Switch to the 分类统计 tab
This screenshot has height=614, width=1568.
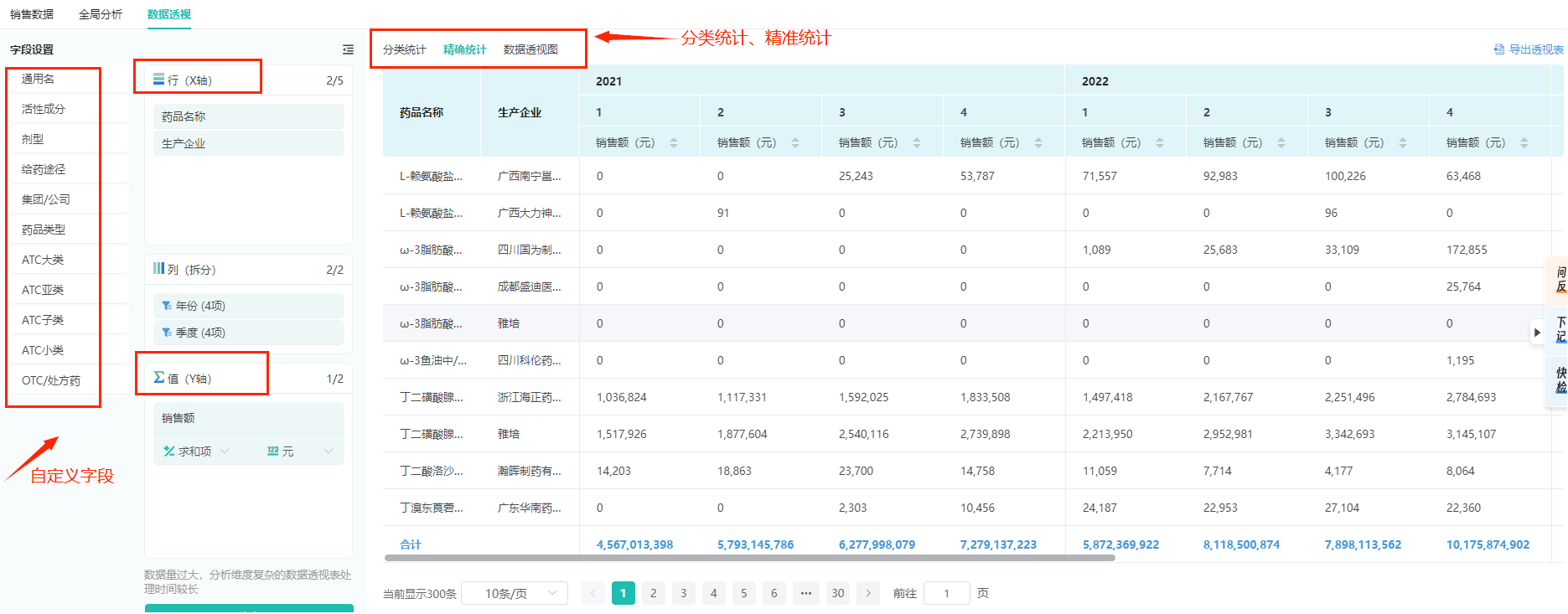[x=404, y=49]
